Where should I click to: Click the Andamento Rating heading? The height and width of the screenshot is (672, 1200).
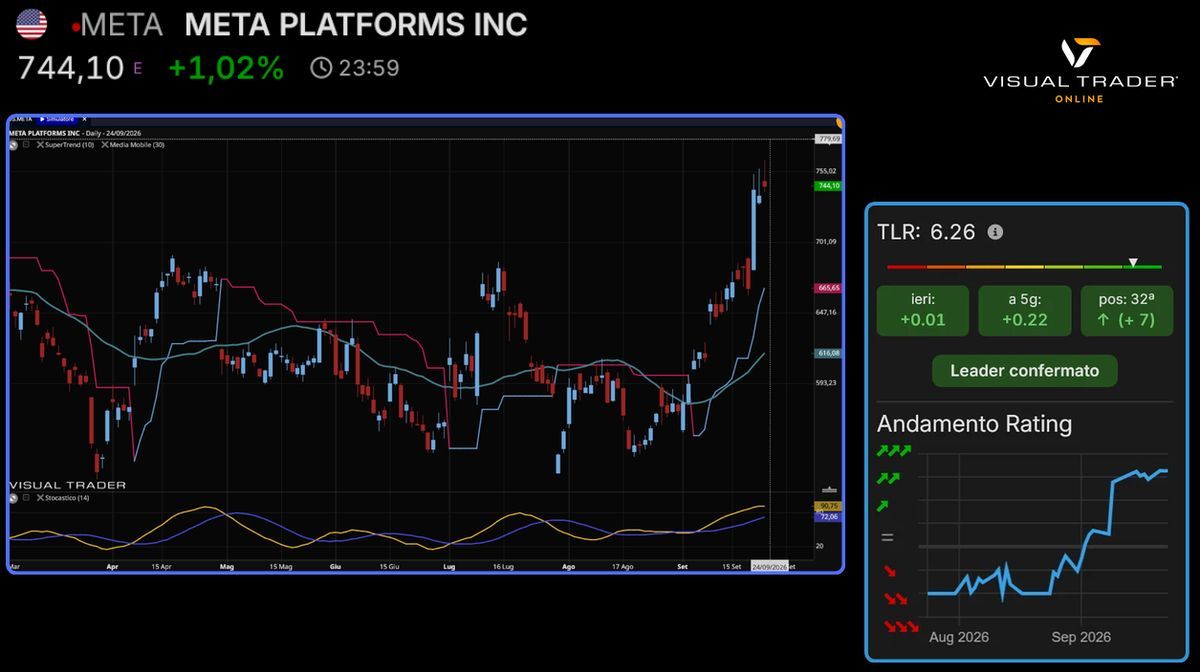[x=974, y=424]
